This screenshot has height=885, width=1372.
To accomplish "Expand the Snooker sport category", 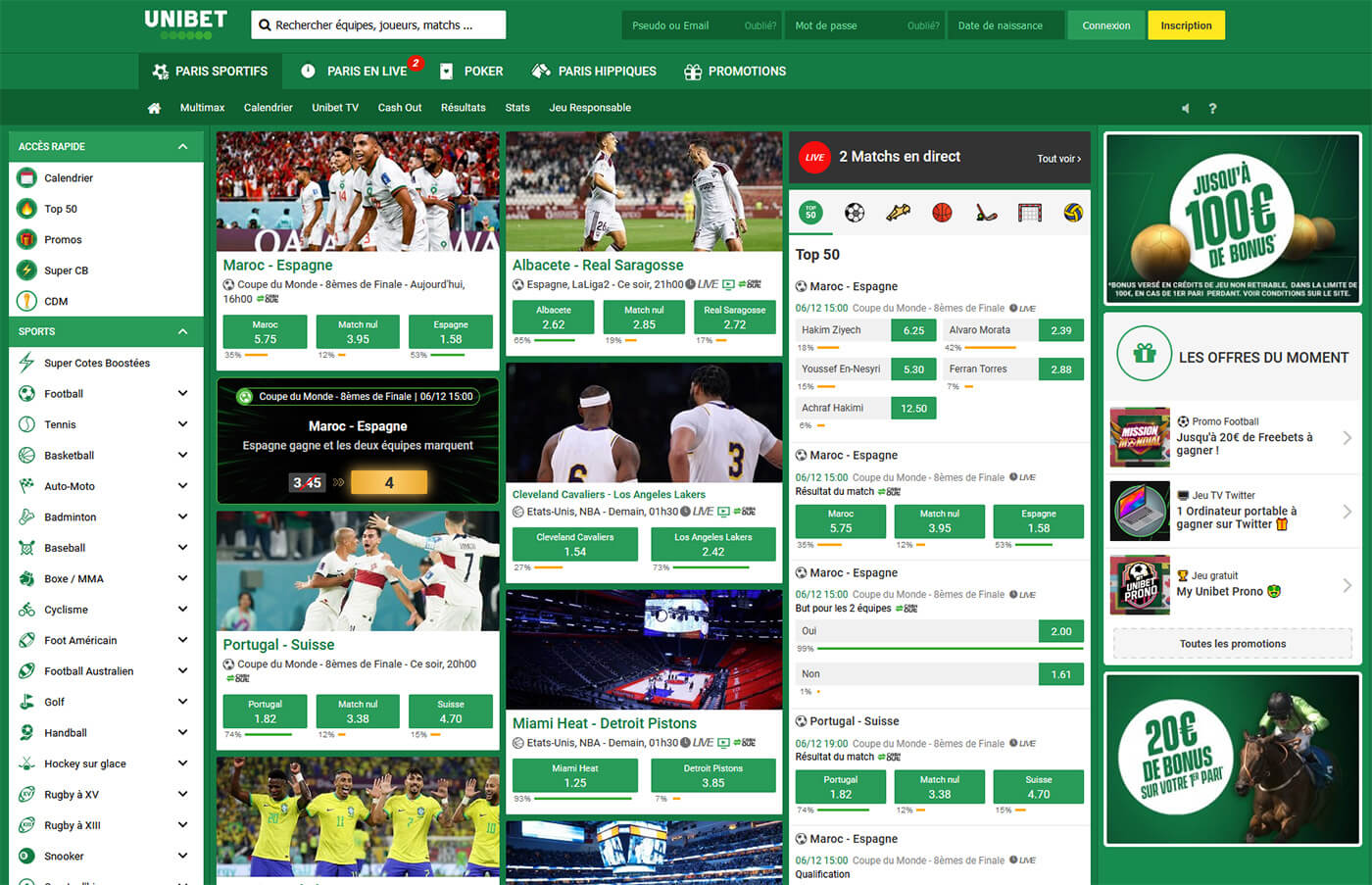I will 182,856.
